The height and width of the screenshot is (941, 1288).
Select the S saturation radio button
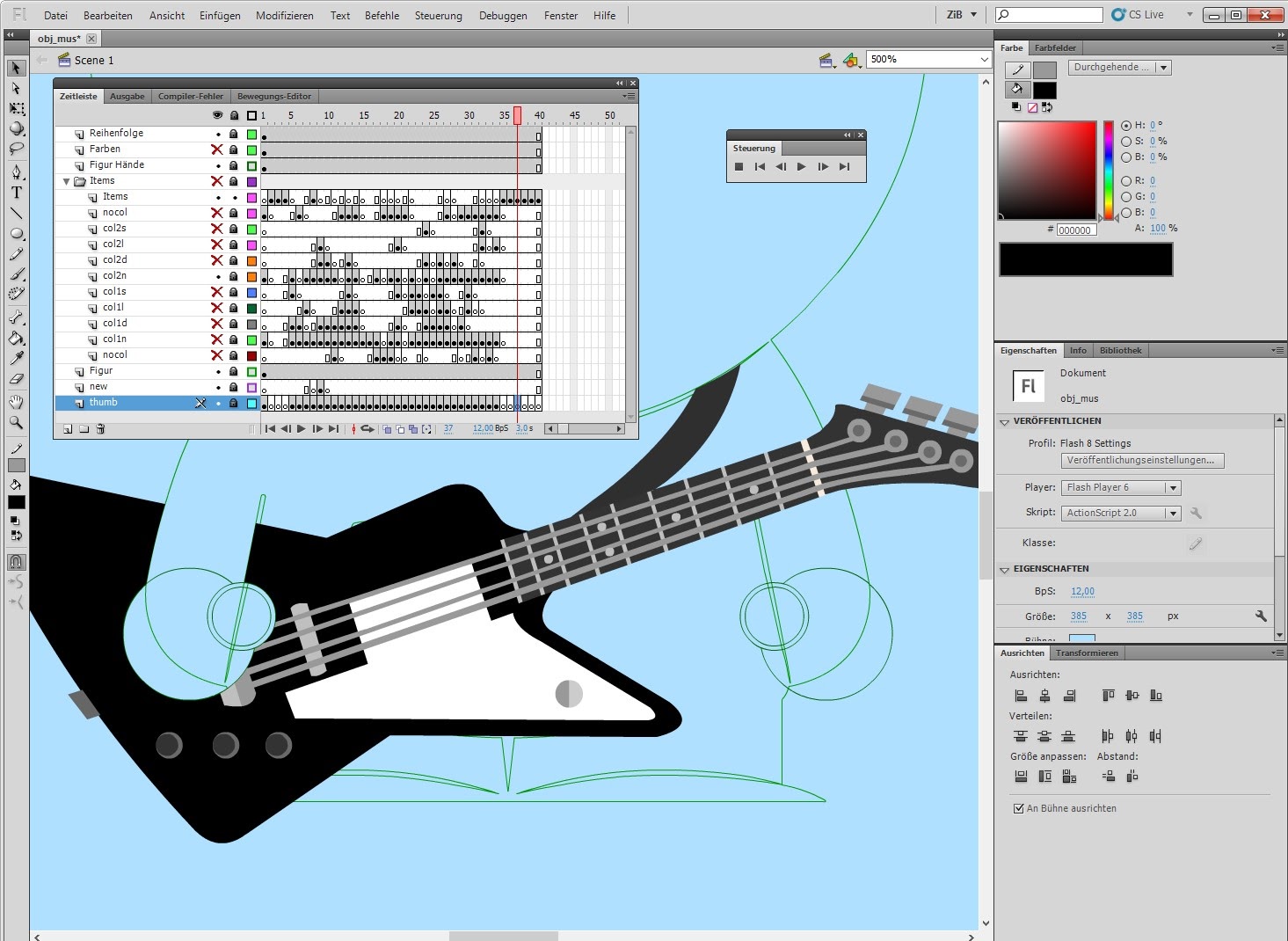pos(1126,141)
